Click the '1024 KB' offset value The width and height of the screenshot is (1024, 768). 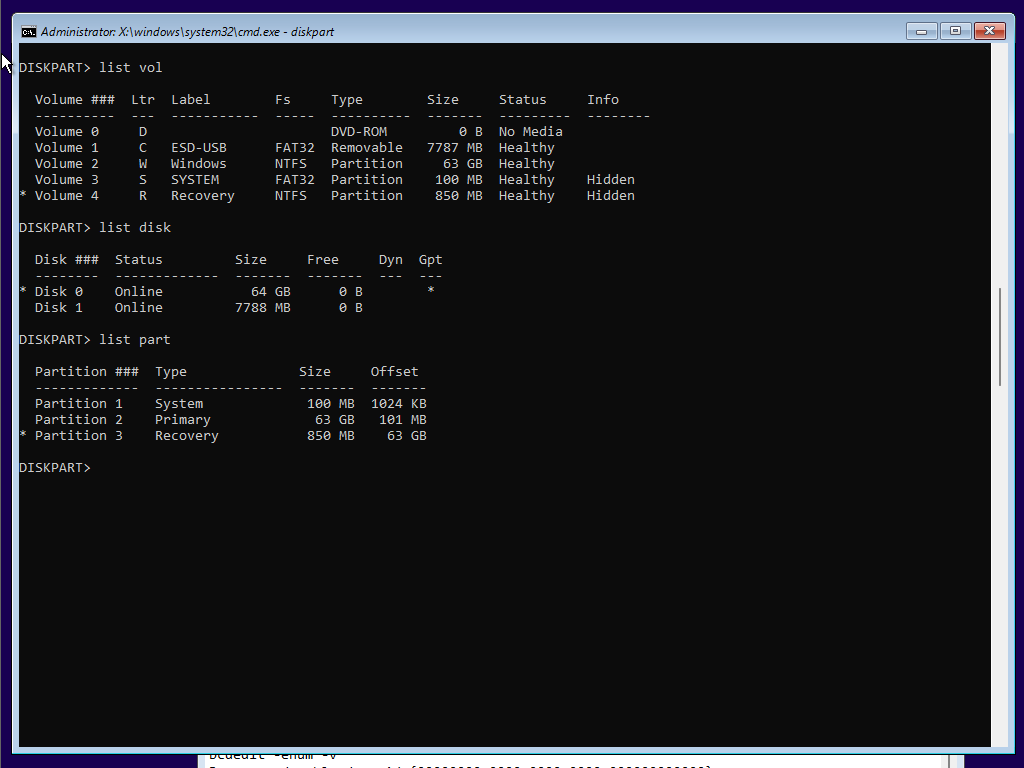click(x=398, y=404)
